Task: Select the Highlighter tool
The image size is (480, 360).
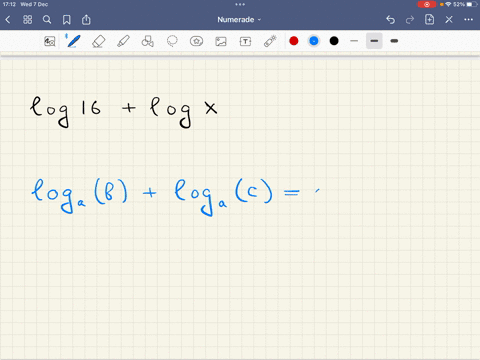Action: click(123, 41)
